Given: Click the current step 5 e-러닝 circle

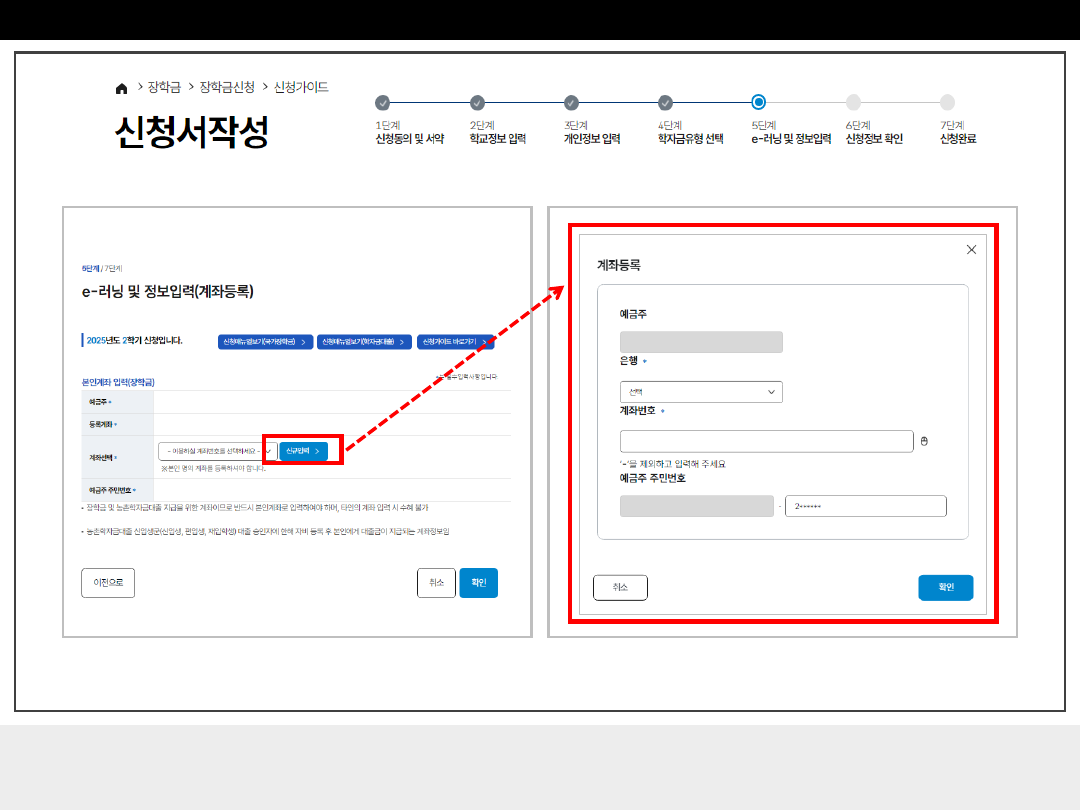Looking at the screenshot, I should [759, 102].
